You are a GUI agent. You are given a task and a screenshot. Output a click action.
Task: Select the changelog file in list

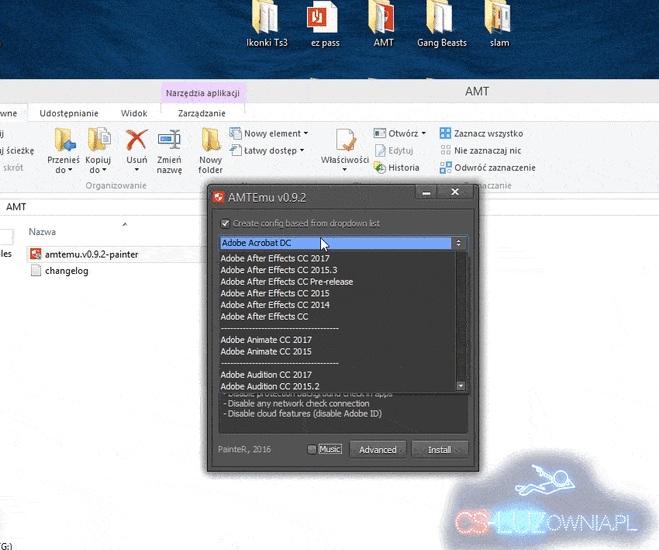coord(66,271)
